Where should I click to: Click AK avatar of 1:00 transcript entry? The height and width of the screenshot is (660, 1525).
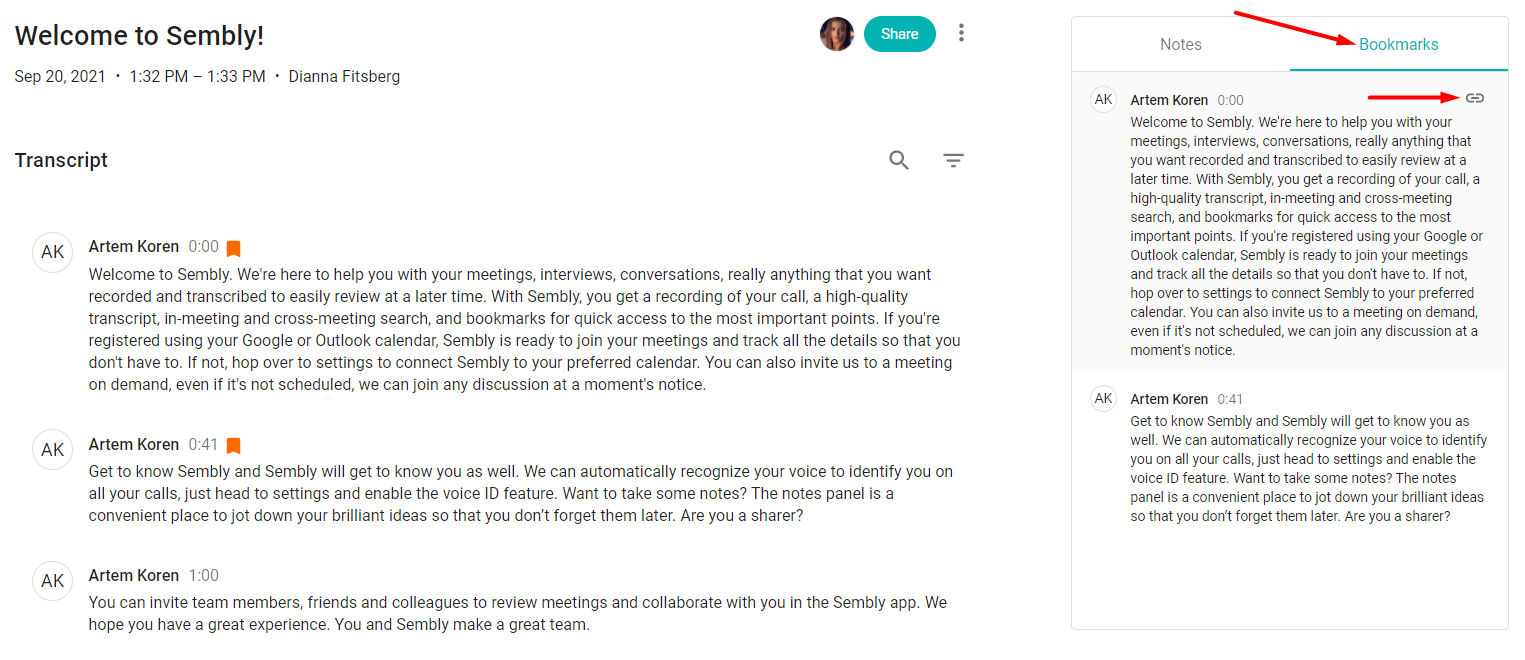53,581
